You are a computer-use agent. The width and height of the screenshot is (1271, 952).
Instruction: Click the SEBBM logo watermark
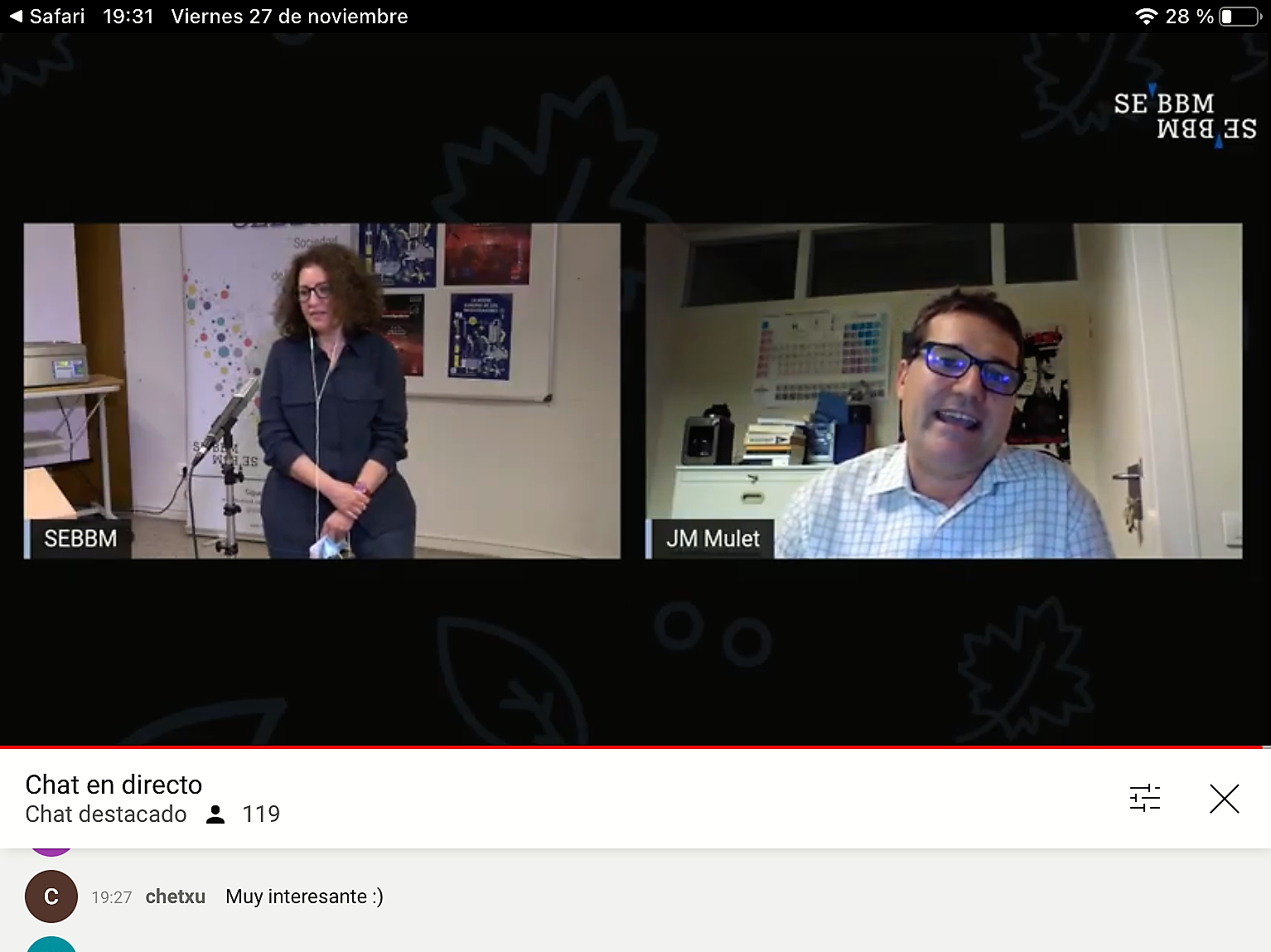(x=1185, y=116)
